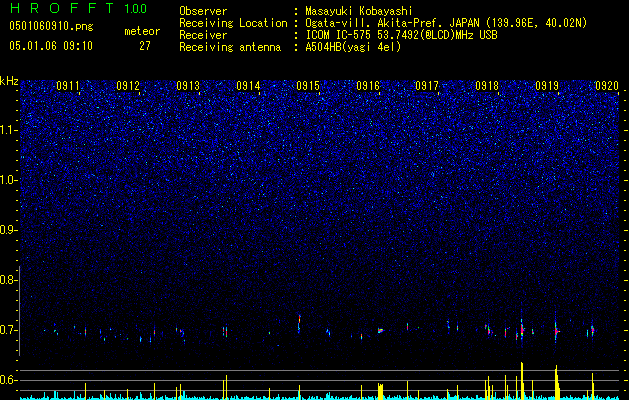This screenshot has height=400, width=629.
Task: Click the 0915 time marker
Action: tap(308, 86)
